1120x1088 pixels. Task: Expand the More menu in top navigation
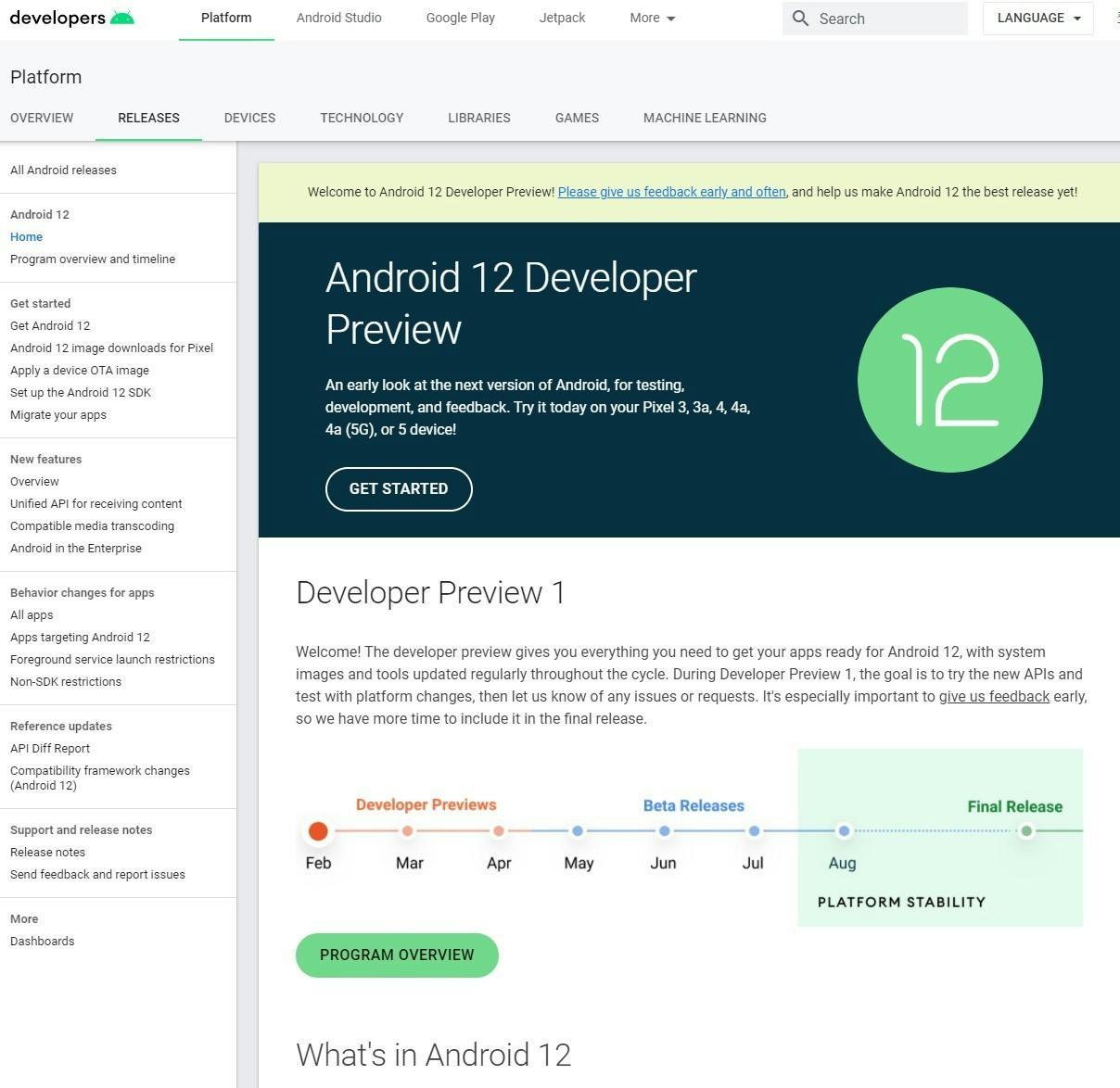point(652,19)
